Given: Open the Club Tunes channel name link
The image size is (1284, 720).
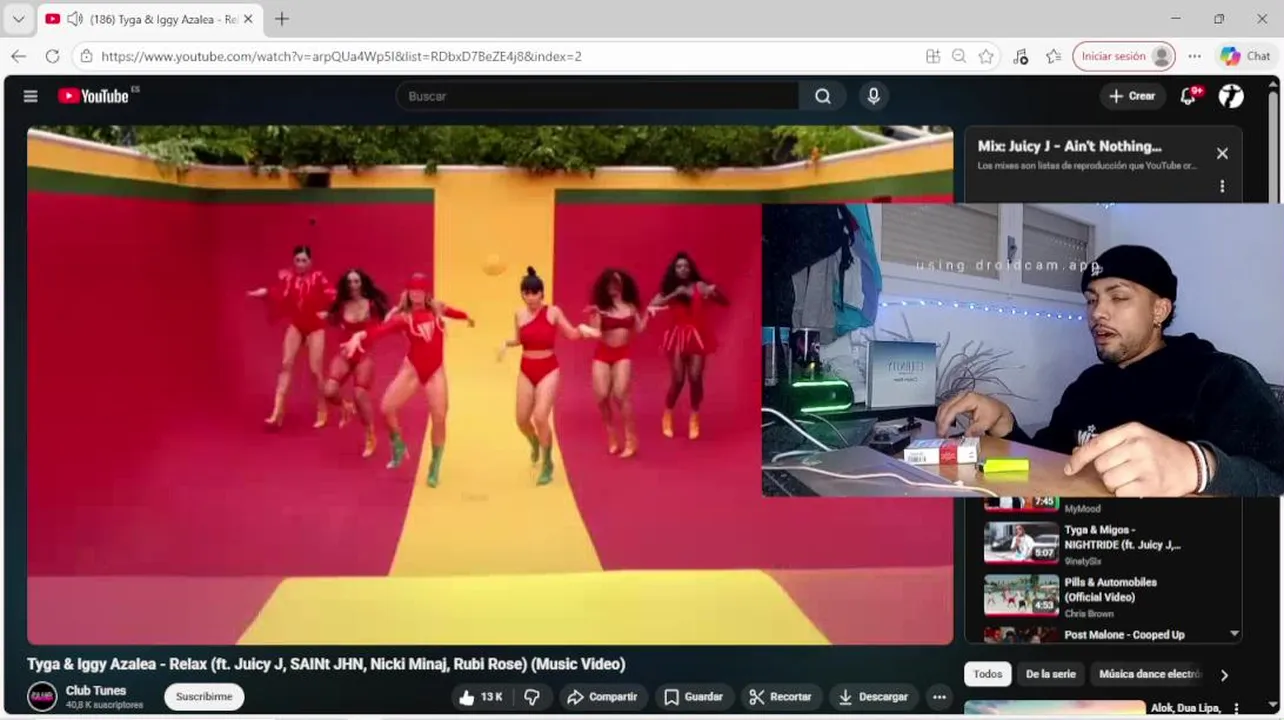Looking at the screenshot, I should [96, 690].
